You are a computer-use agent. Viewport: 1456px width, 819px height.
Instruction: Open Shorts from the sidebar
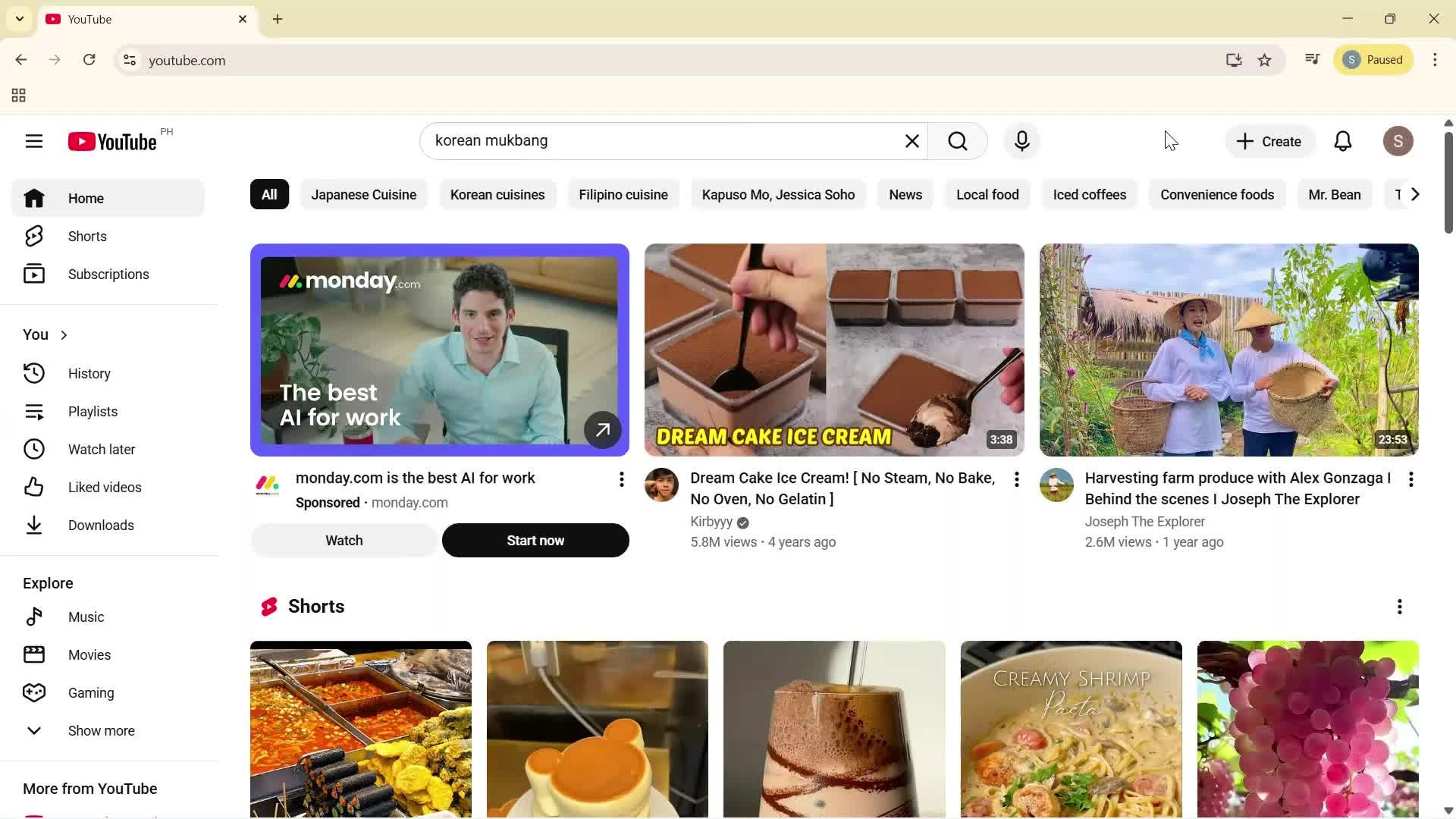pos(86,237)
